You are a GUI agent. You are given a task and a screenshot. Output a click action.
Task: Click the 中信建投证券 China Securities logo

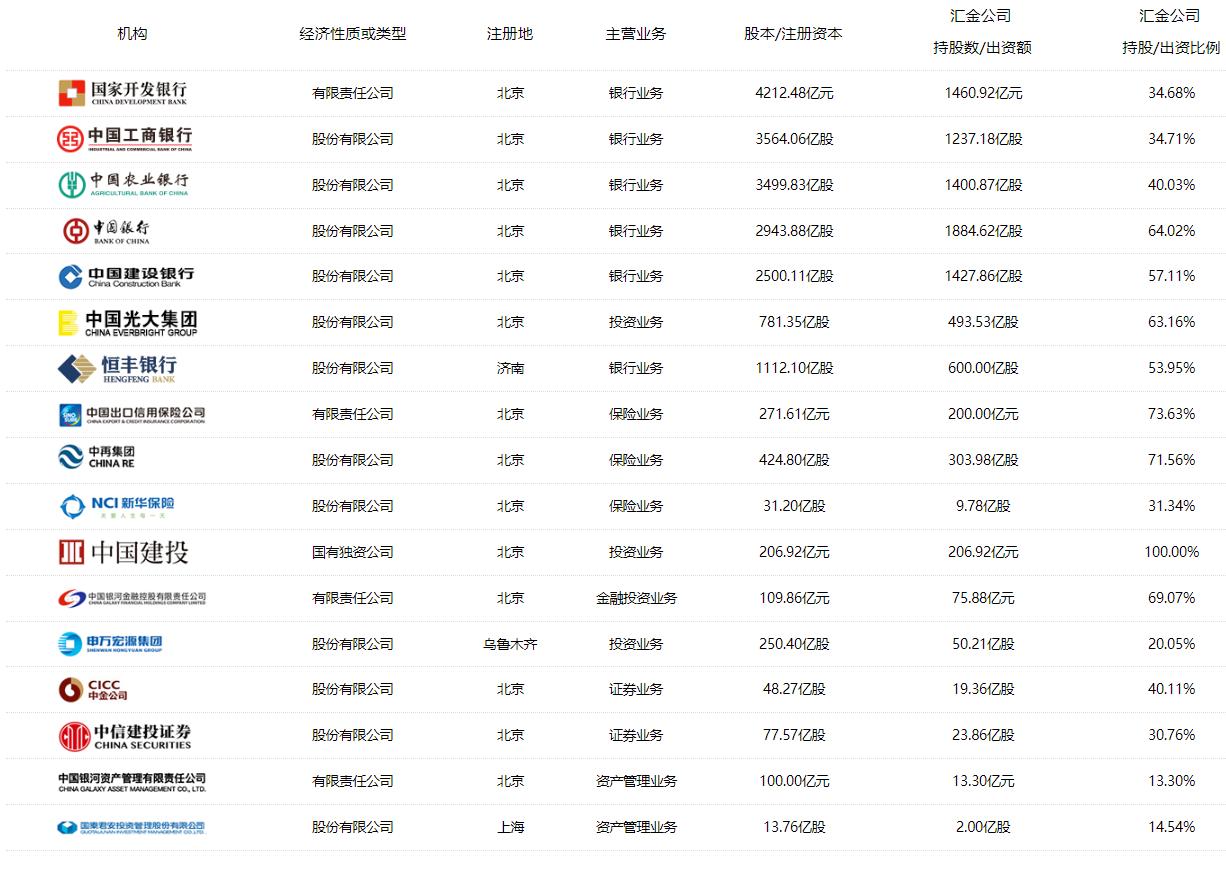tap(123, 735)
